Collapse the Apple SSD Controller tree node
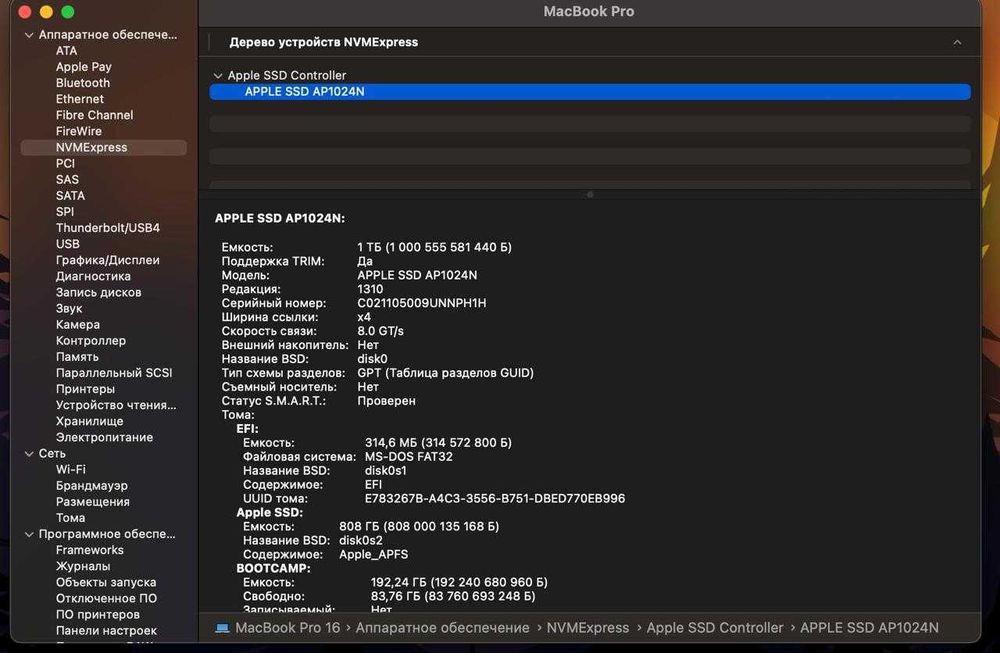1000x653 pixels. 217,76
